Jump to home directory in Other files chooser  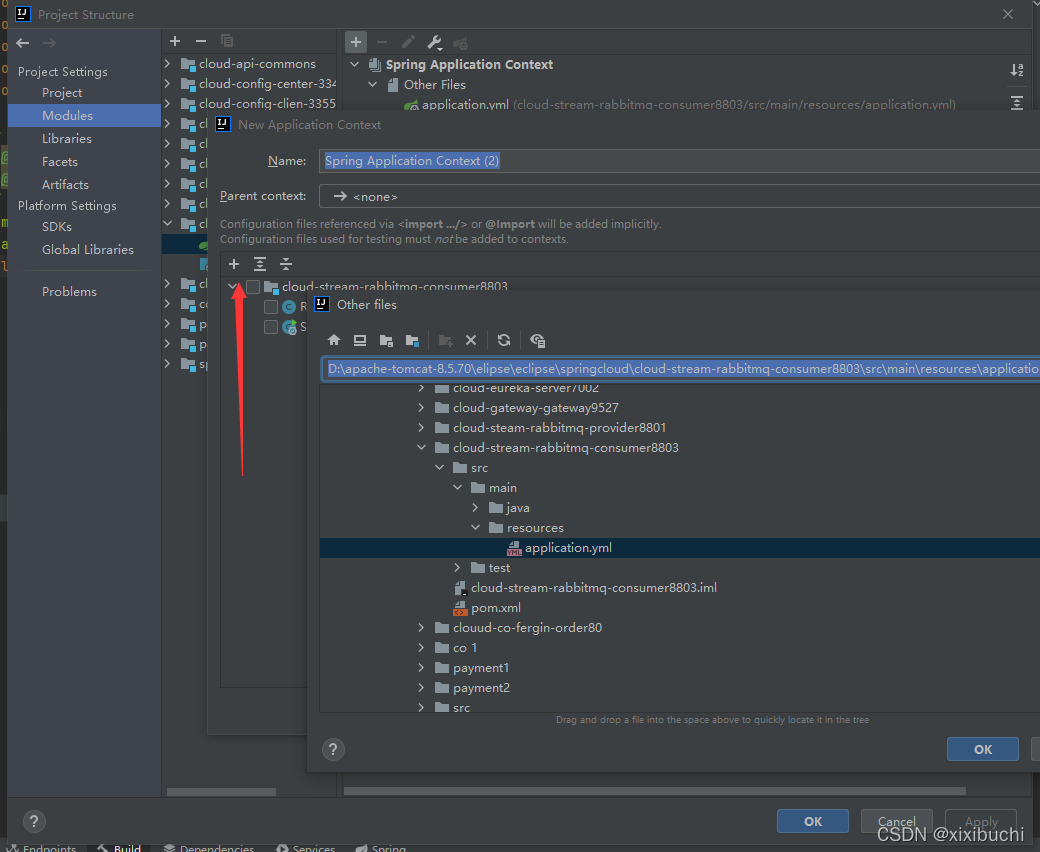[x=334, y=340]
